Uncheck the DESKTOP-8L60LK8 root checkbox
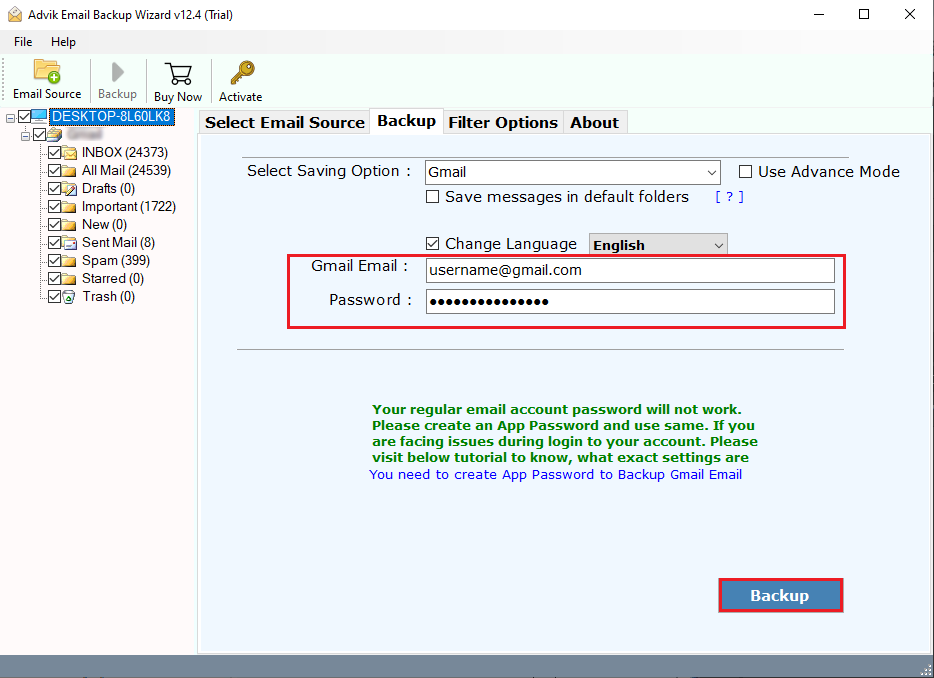 (24, 116)
